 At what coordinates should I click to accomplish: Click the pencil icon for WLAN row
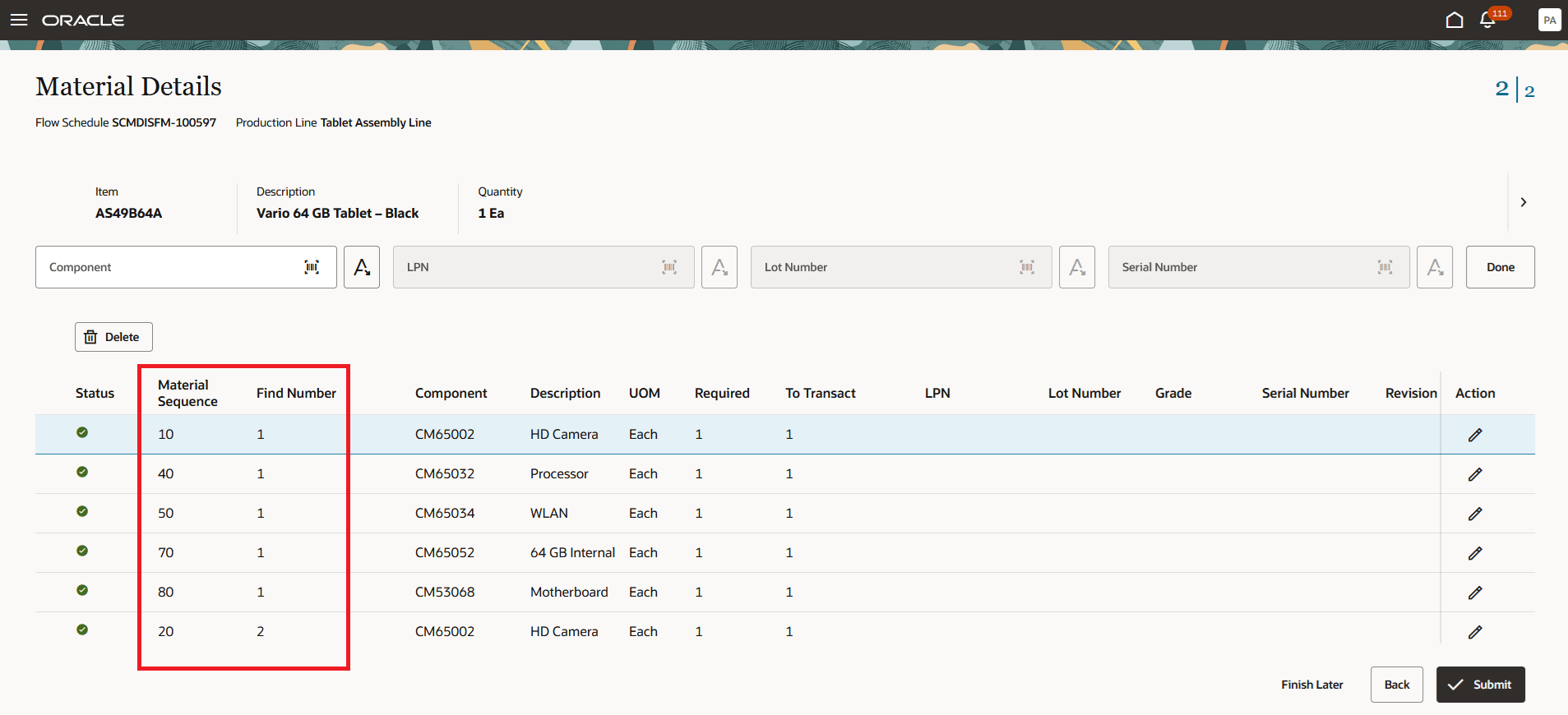click(x=1475, y=514)
